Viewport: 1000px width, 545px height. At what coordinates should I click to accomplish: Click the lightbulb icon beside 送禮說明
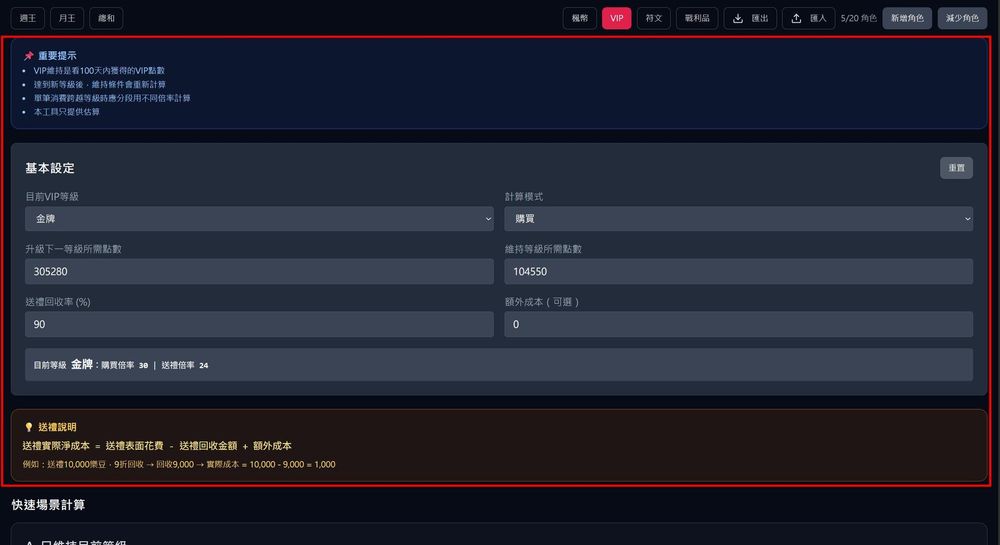[29, 427]
